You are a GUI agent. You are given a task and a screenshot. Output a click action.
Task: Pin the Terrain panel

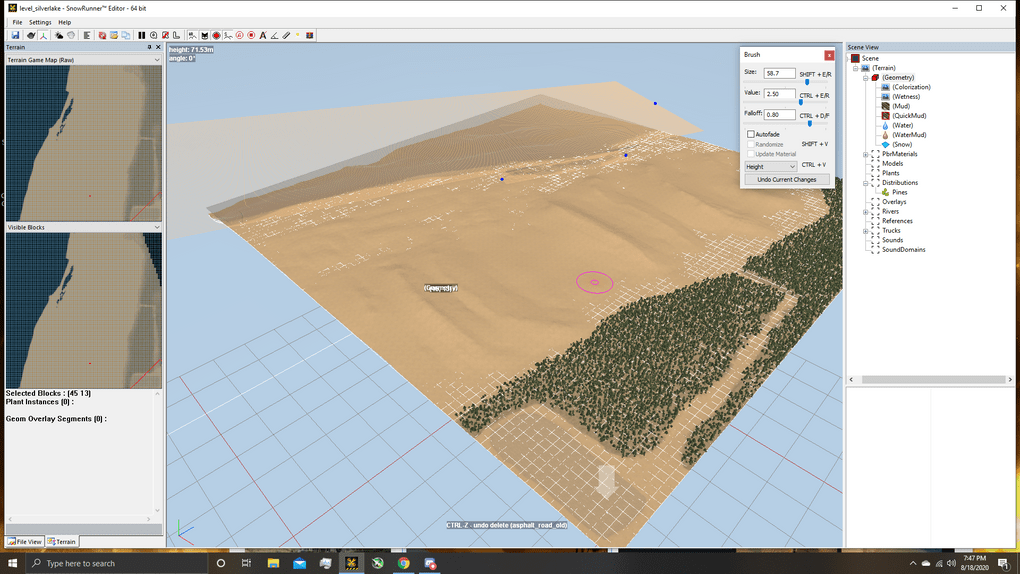pos(149,47)
